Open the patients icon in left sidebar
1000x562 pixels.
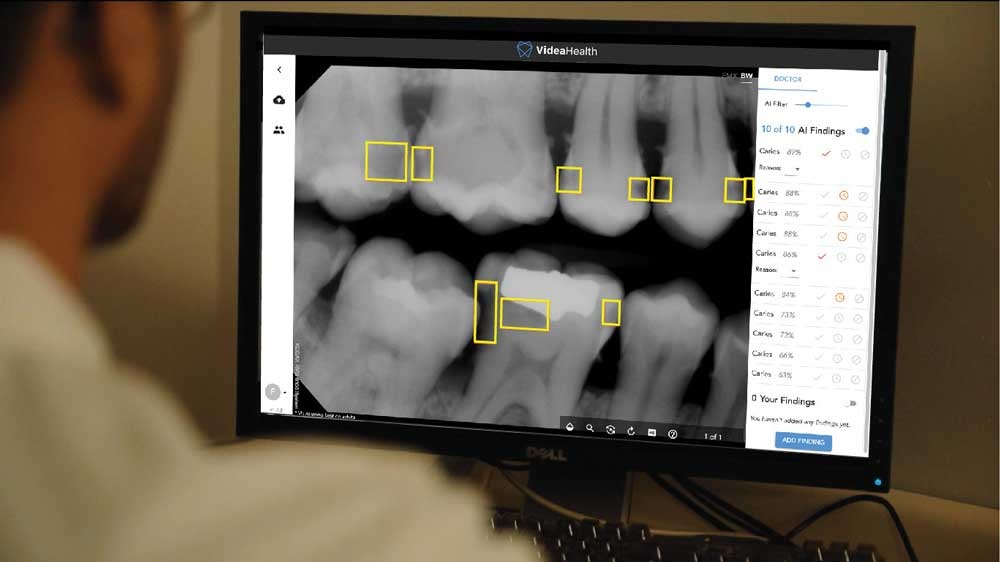click(x=278, y=130)
